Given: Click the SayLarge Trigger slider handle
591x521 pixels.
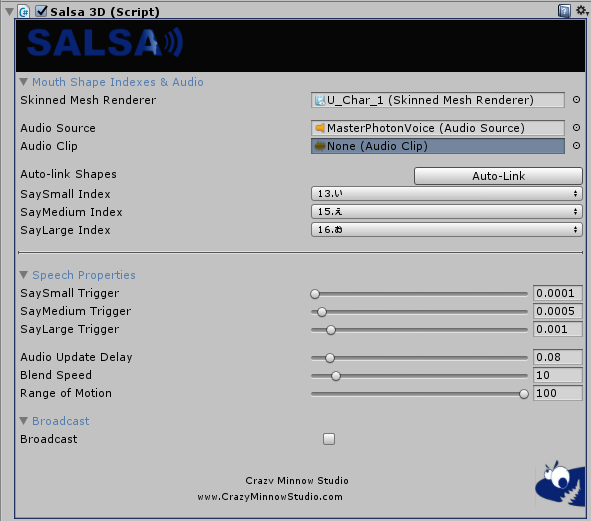Looking at the screenshot, I should (331, 330).
